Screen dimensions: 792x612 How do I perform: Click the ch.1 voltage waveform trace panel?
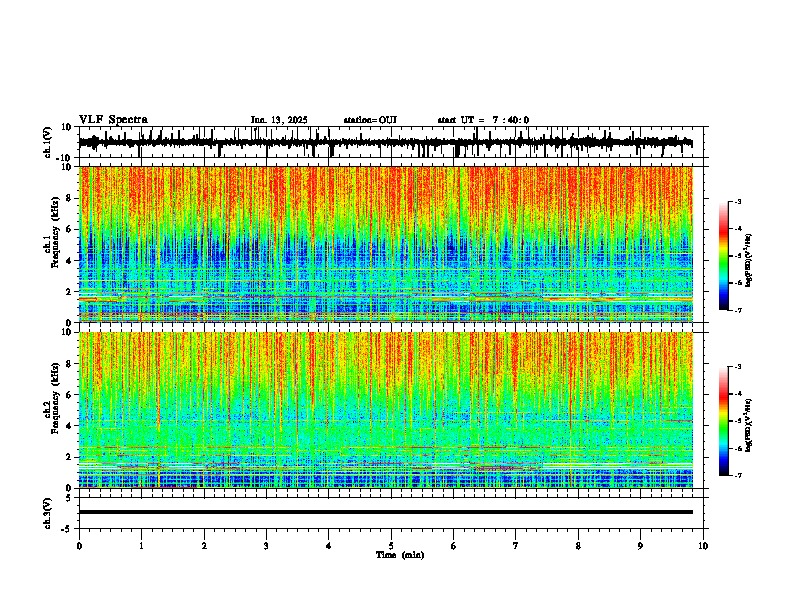click(391, 142)
